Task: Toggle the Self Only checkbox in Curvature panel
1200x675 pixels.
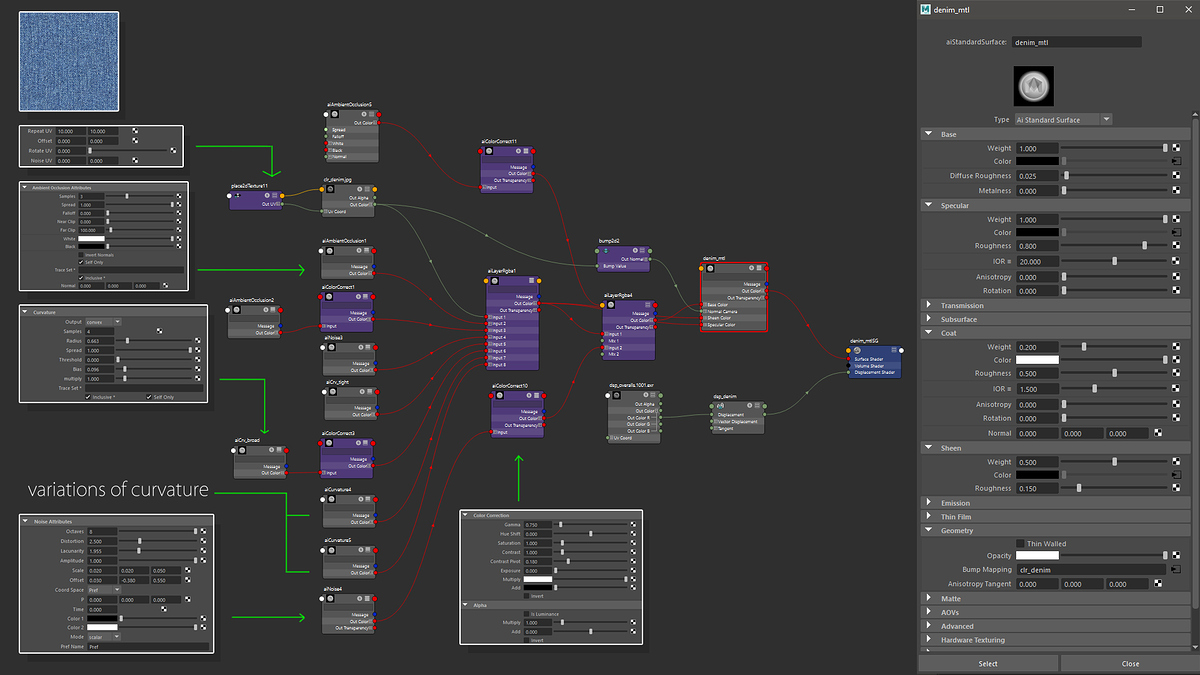Action: tap(149, 397)
